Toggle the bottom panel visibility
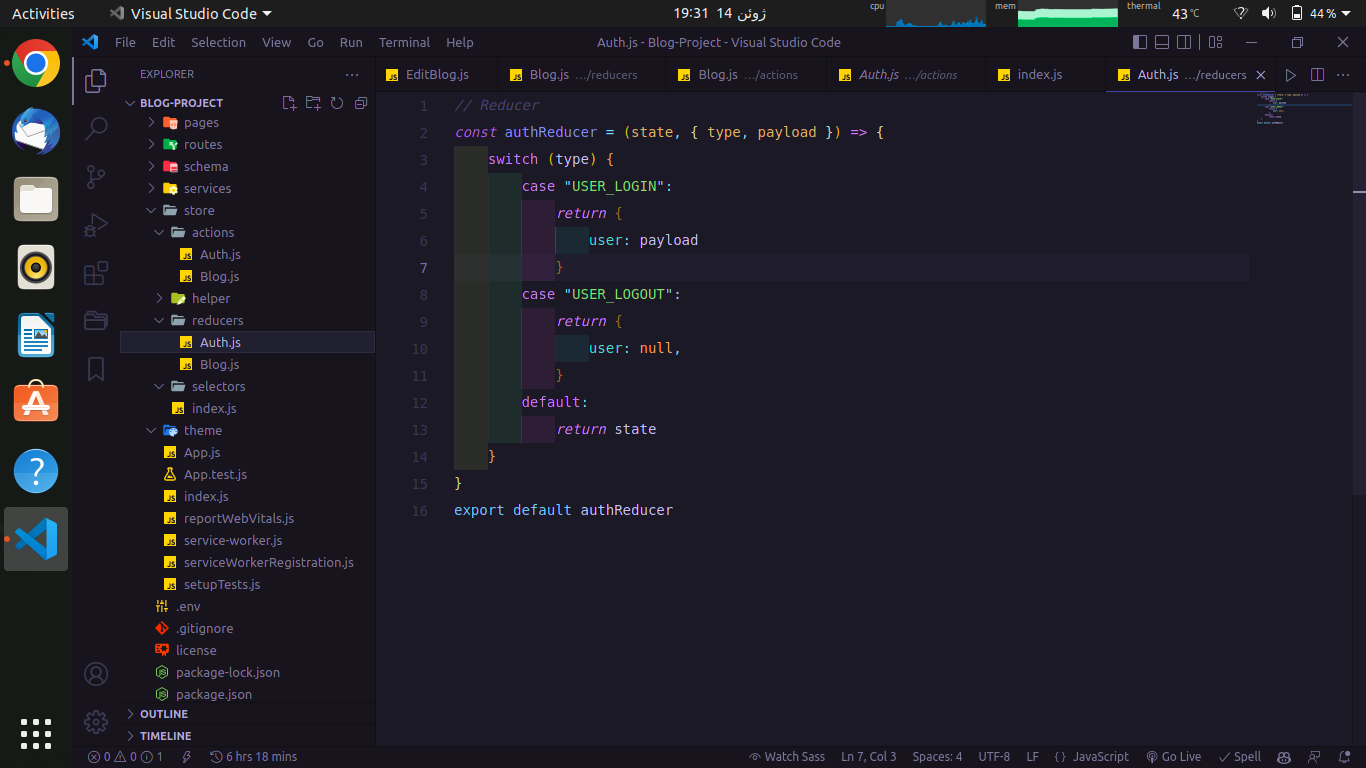 [x=1161, y=42]
